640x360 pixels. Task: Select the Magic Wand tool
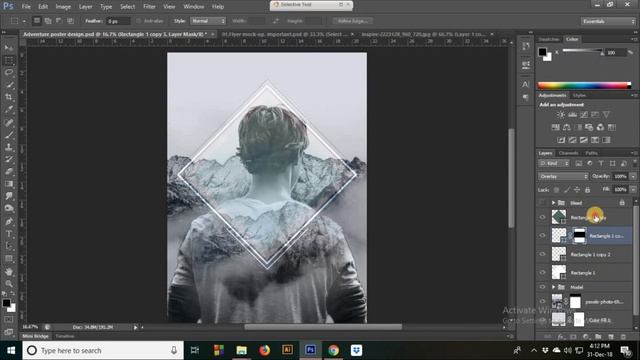(x=9, y=85)
